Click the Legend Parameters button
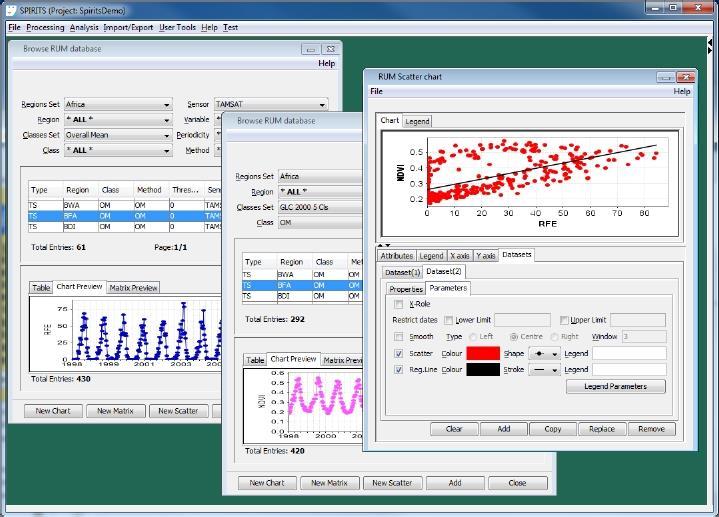The image size is (719, 517). (615, 387)
